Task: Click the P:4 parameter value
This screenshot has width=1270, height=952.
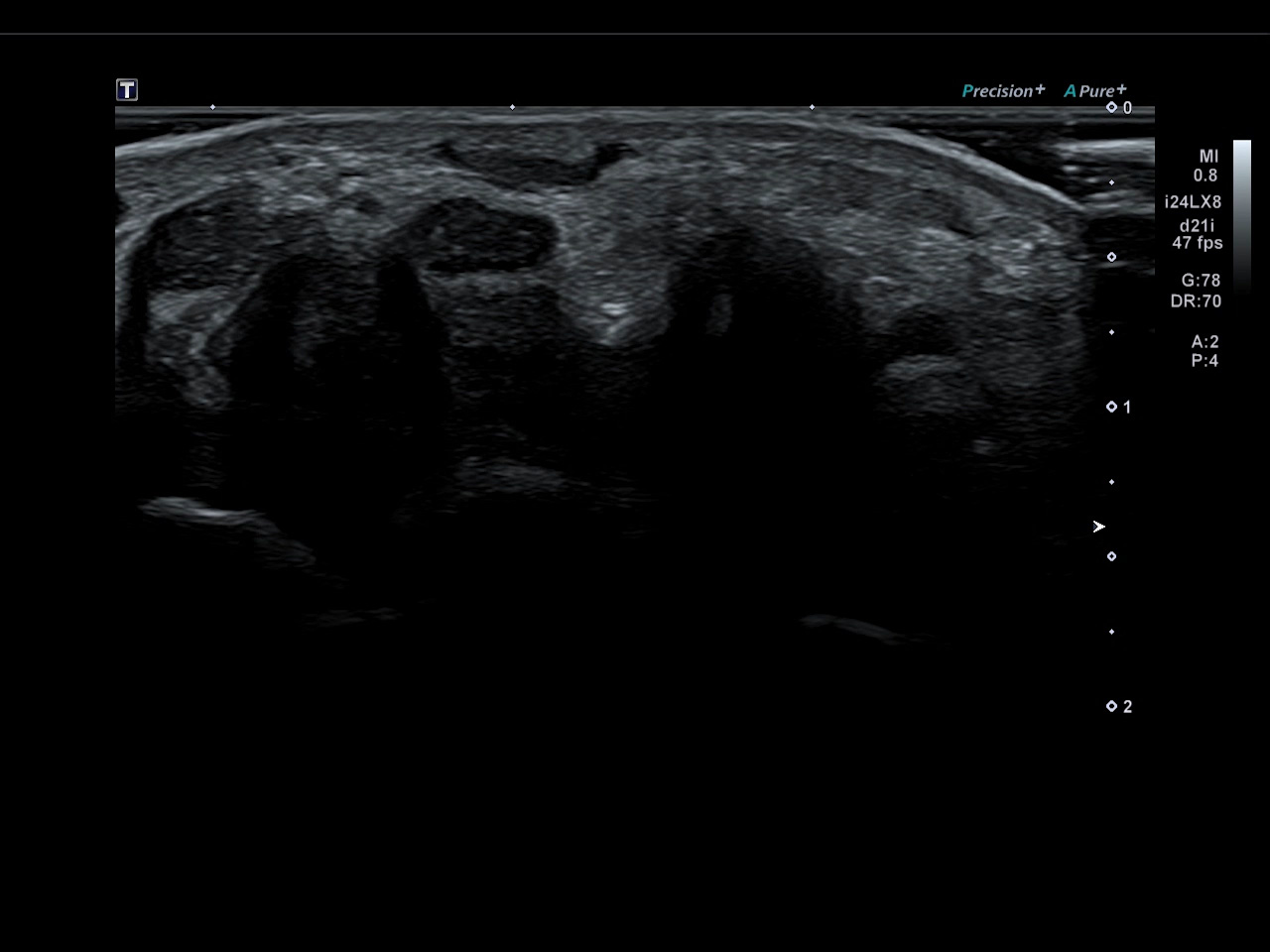Action: 1205,361
